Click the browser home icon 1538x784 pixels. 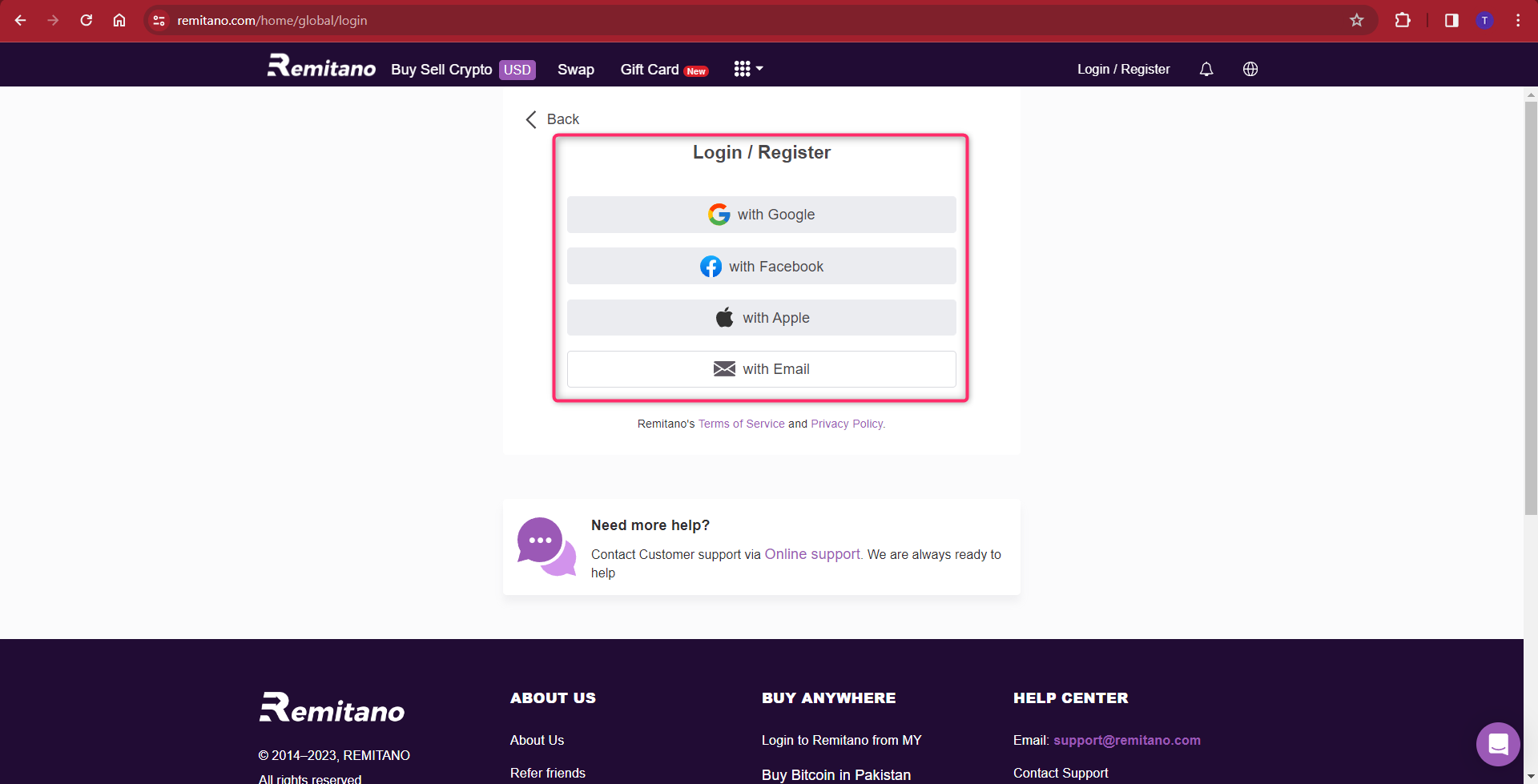119,20
